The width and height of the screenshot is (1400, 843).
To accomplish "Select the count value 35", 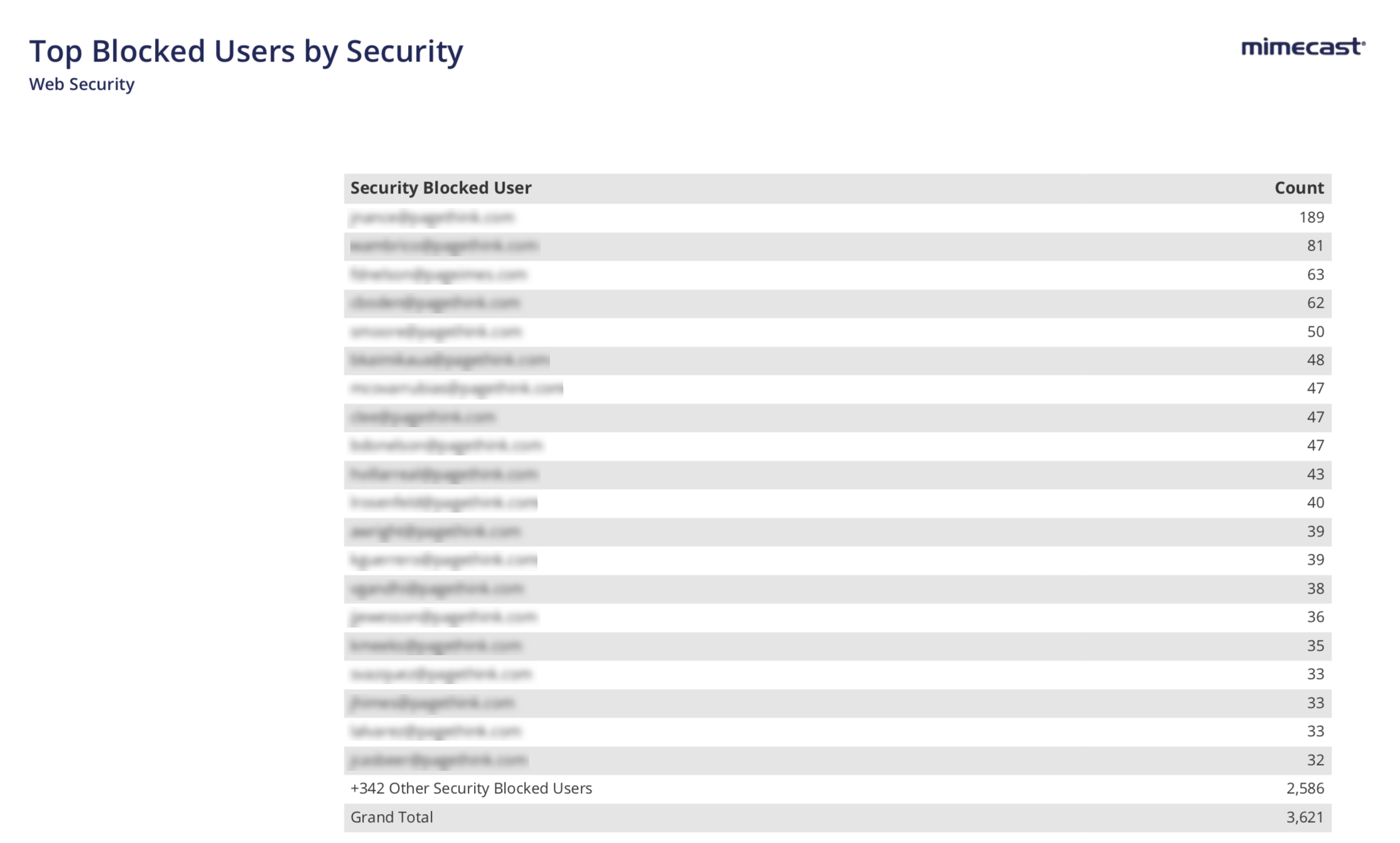I will click(x=1315, y=646).
